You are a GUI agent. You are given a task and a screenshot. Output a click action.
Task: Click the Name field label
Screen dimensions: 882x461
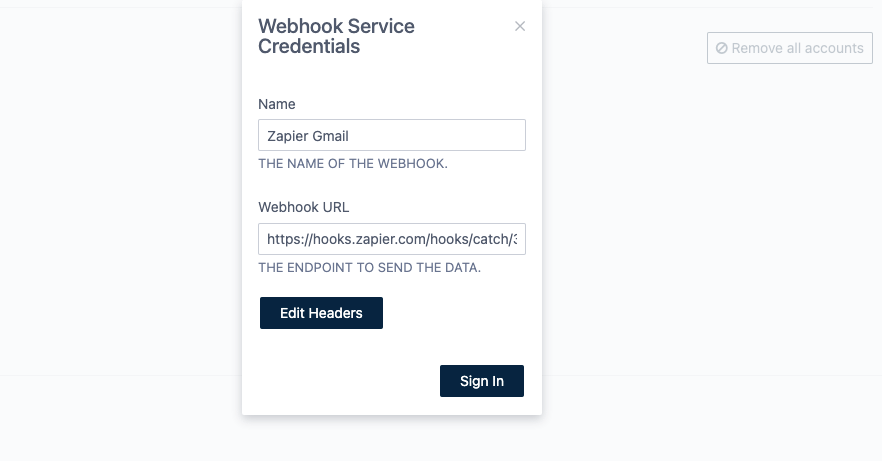pos(277,104)
